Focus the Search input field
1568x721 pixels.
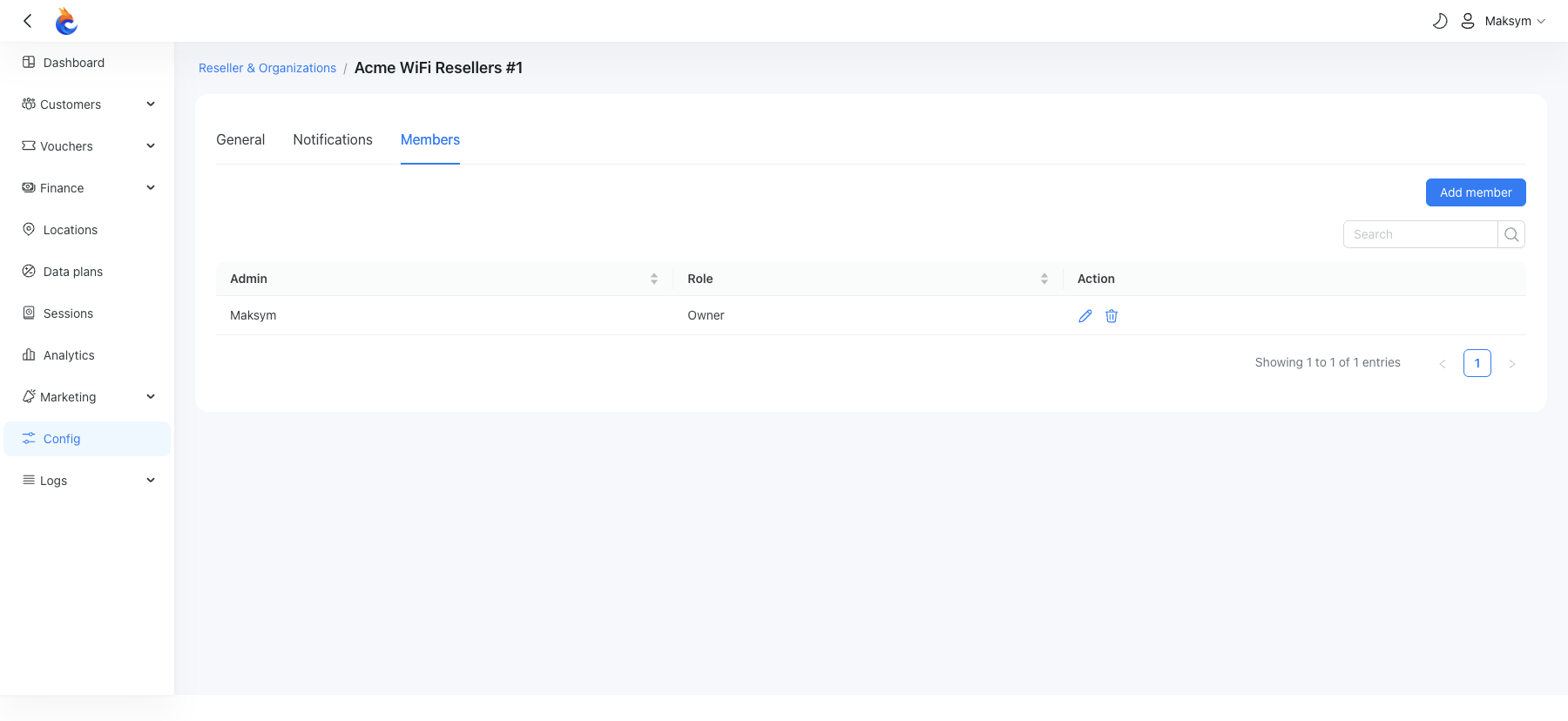(x=1420, y=234)
